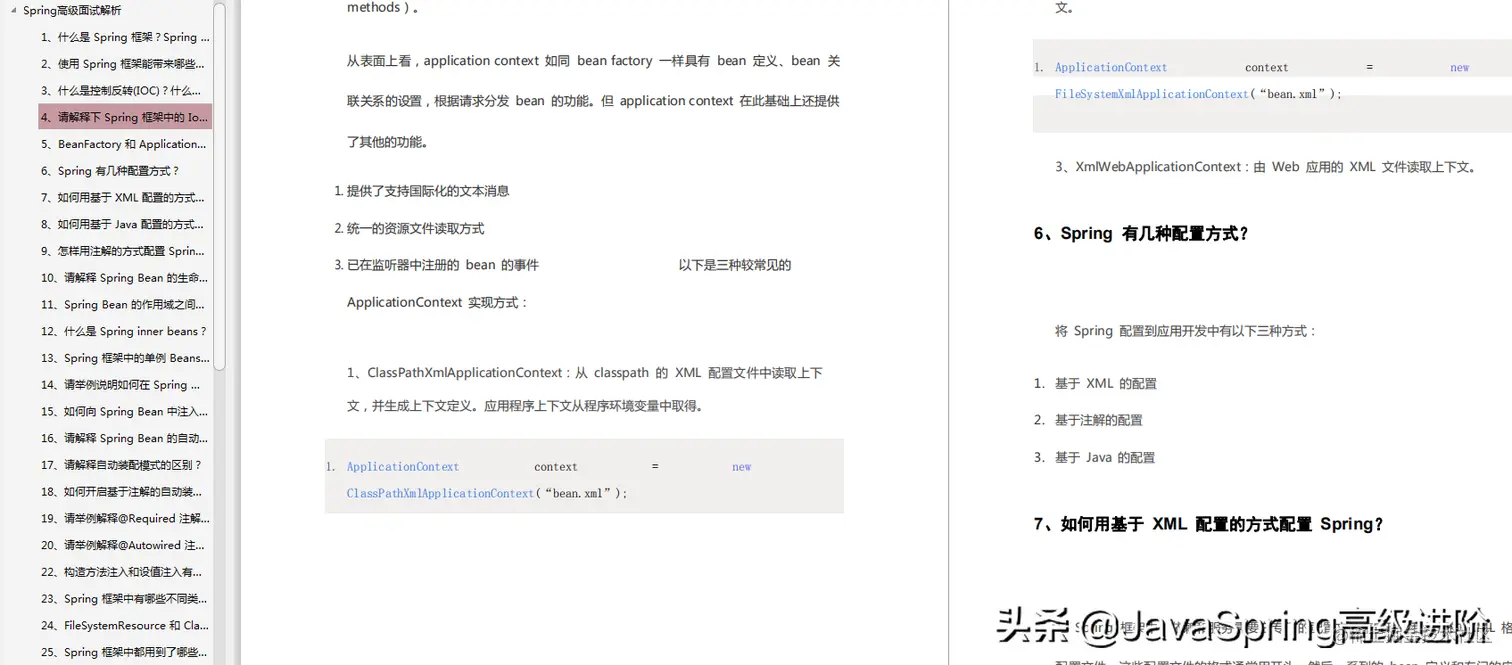1512x665 pixels.
Task: Click the blue ClassPathXmlApplicationContext code text
Action: pyautogui.click(x=439, y=493)
